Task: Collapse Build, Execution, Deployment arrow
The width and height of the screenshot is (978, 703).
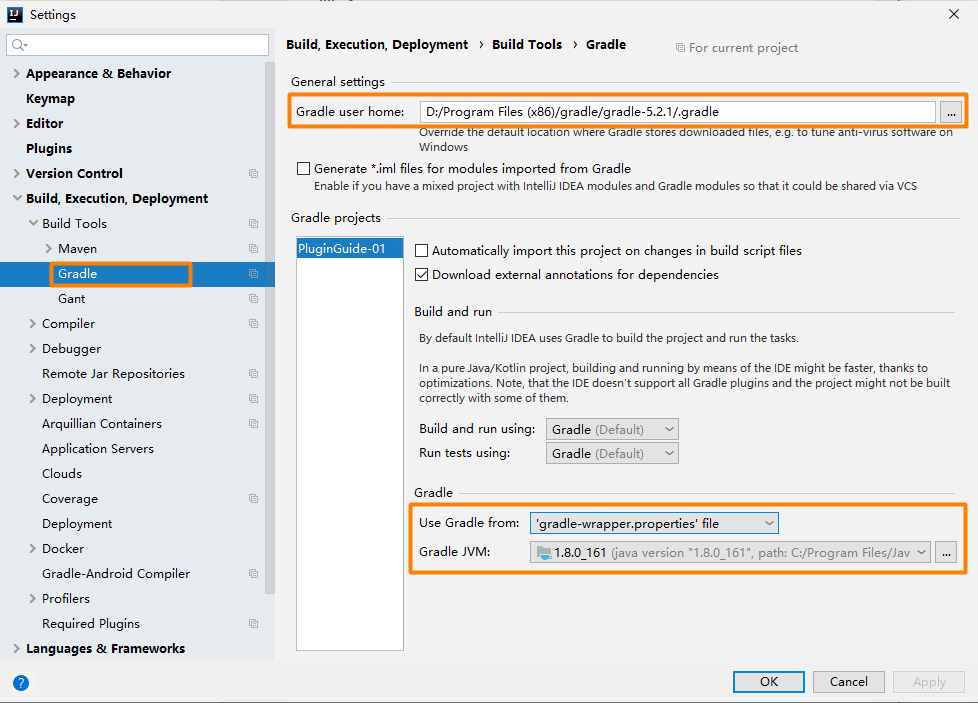Action: [17, 198]
